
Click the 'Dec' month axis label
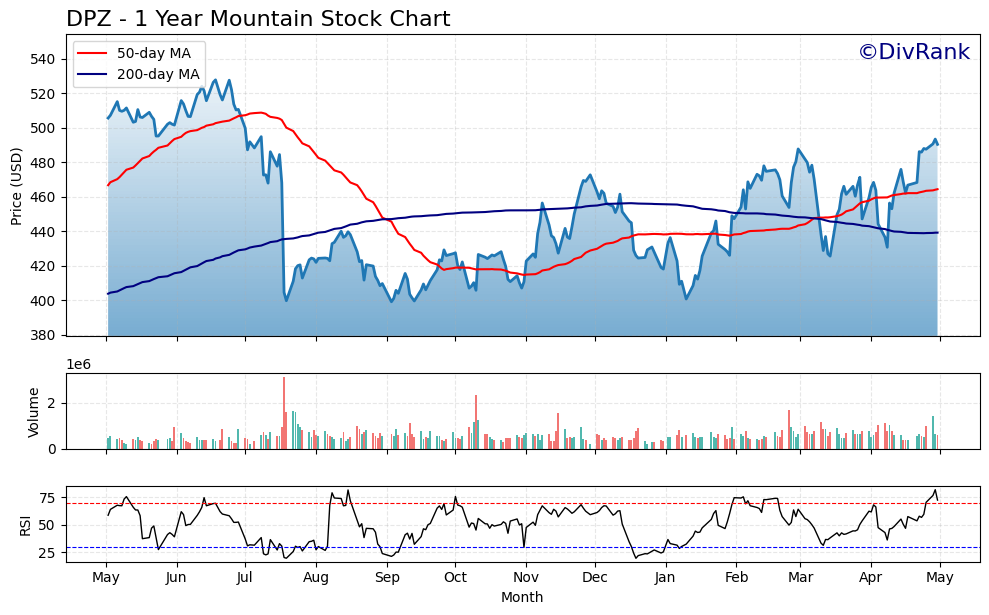click(x=595, y=578)
